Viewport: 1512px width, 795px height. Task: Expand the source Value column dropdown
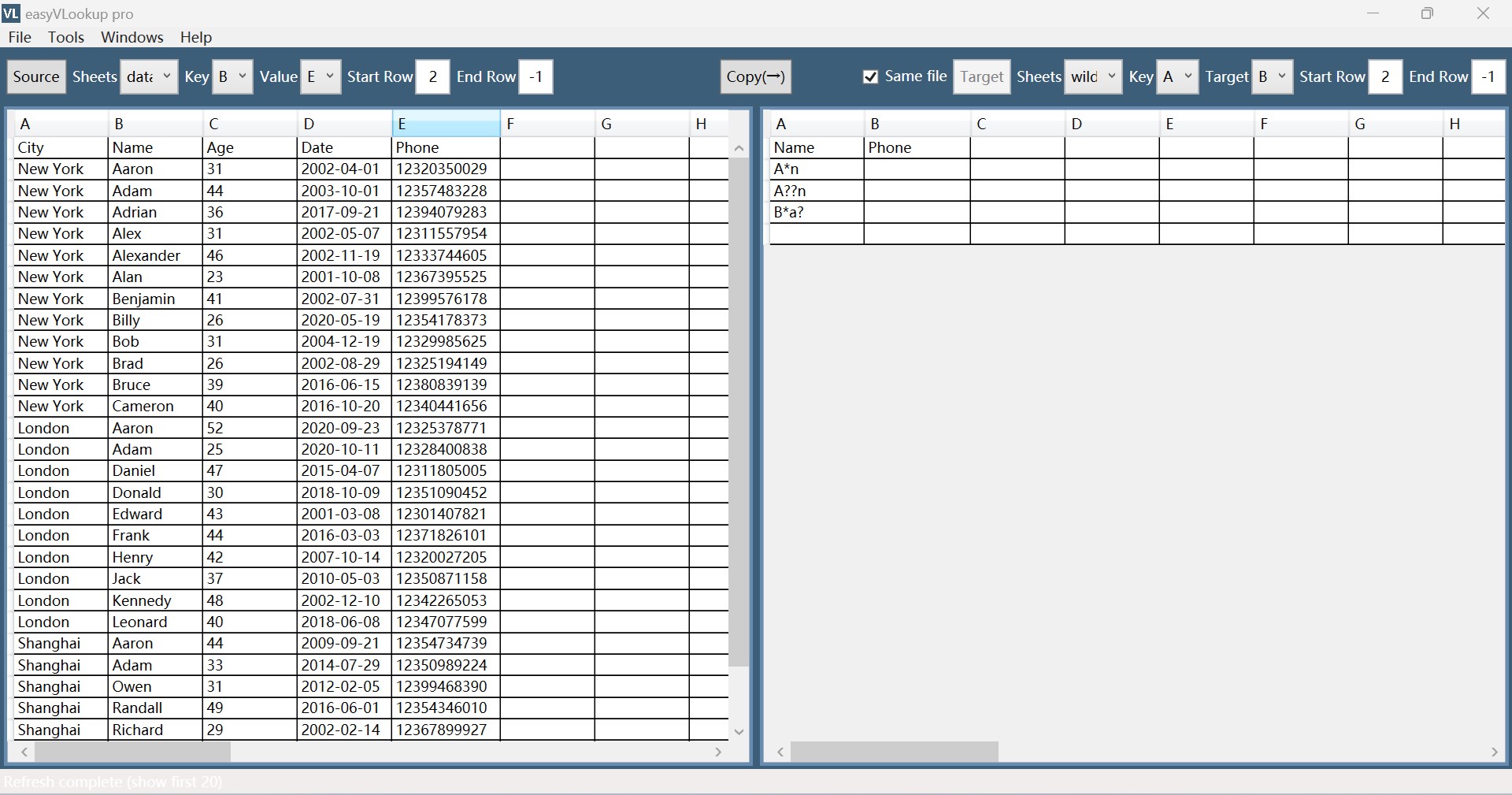321,76
